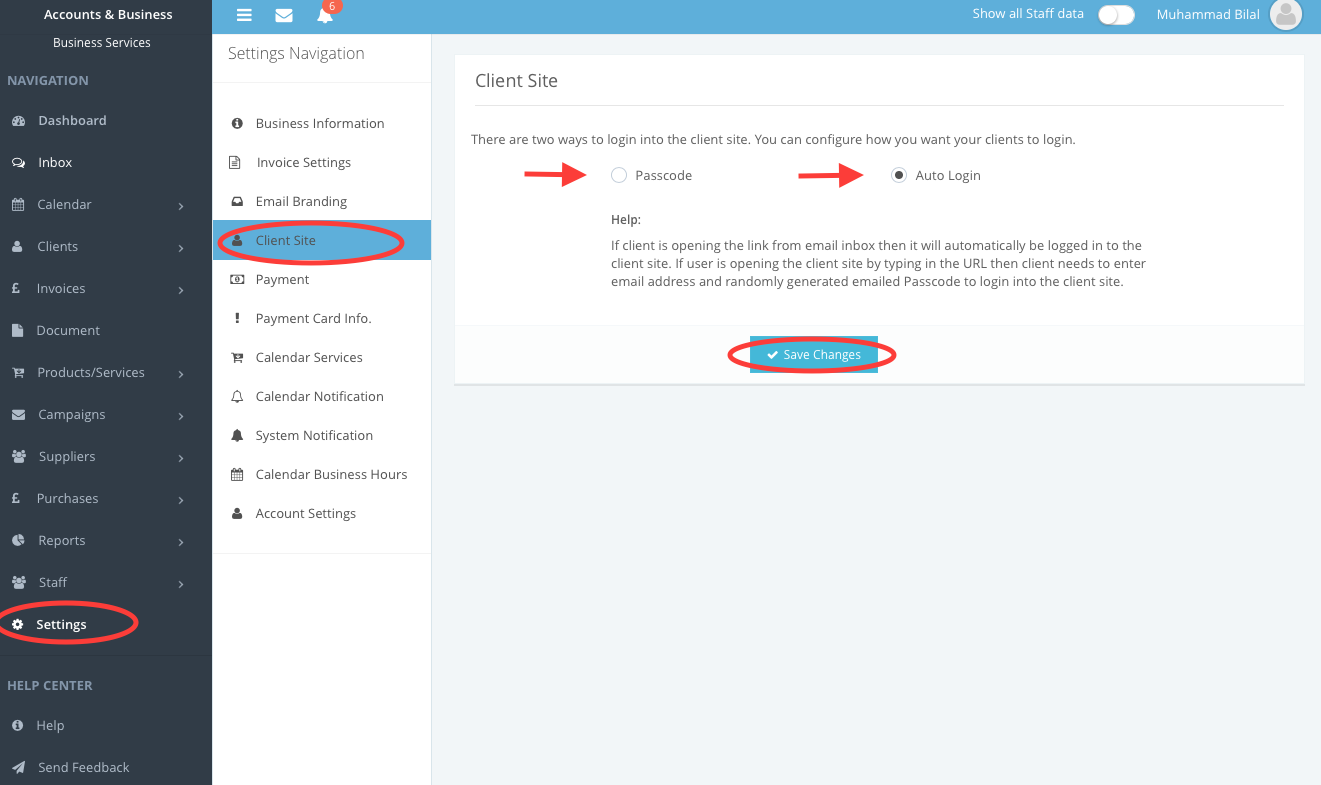Open Inbox from the sidebar
The width and height of the screenshot is (1321, 785).
pos(55,163)
